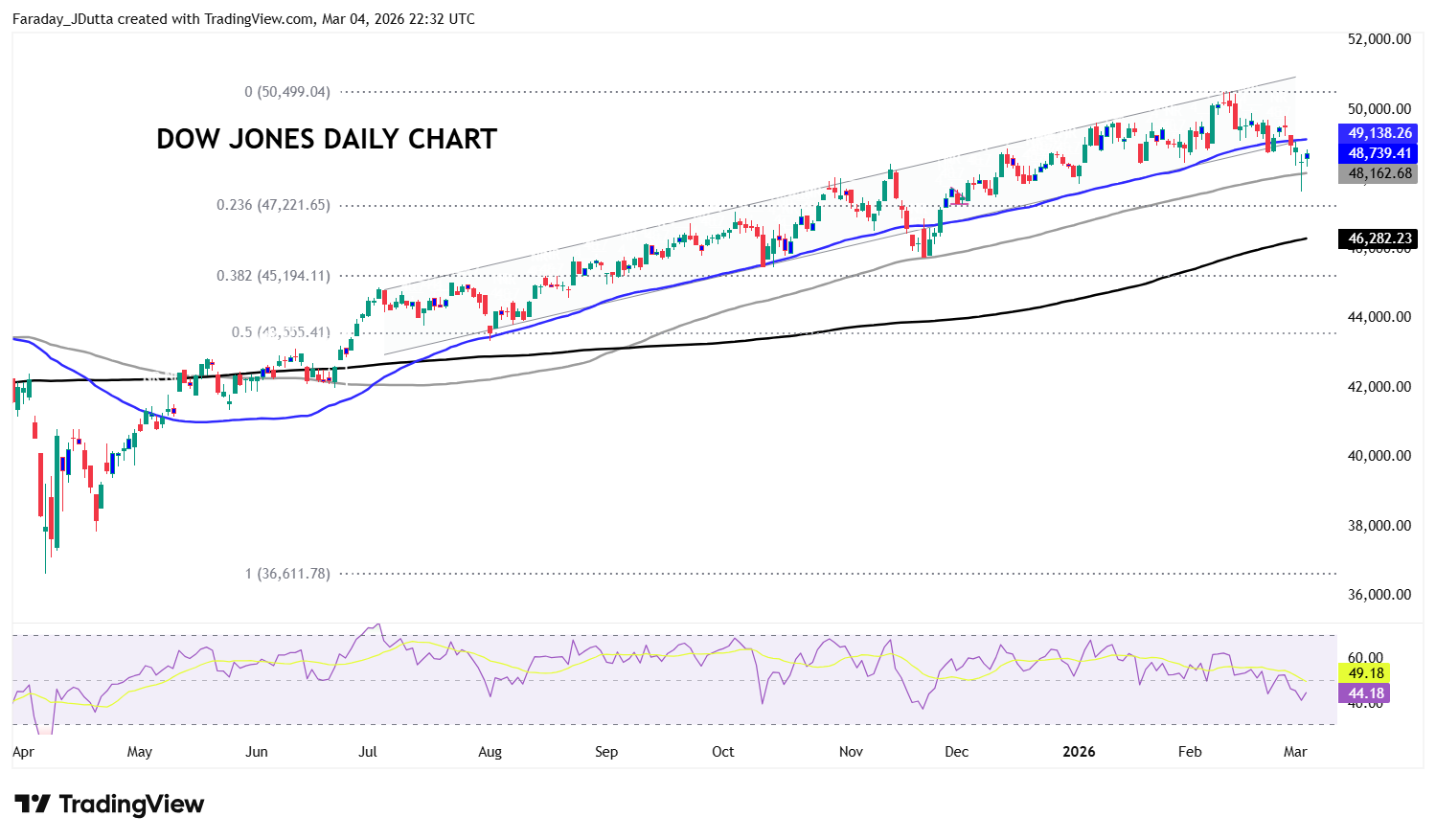Click the TradingView wordmark text
The image size is (1436, 840).
[131, 804]
